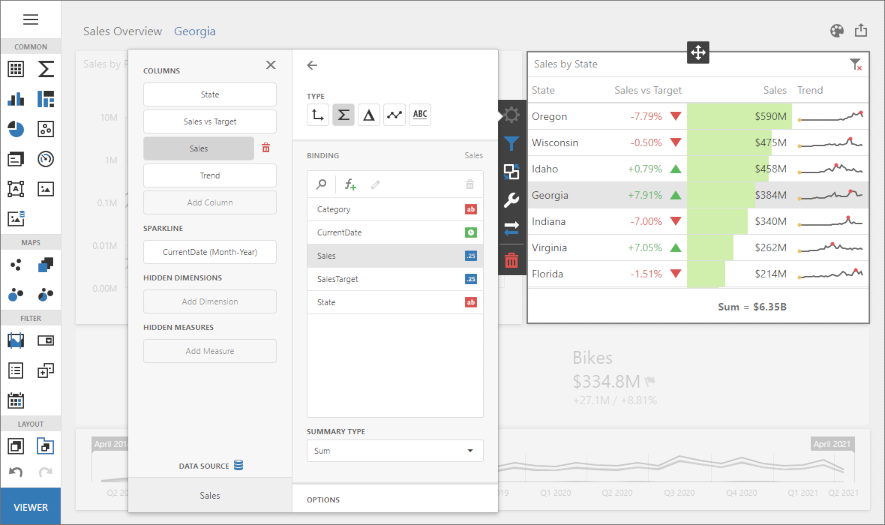The height and width of the screenshot is (525, 885).
Task: Open the Summary Type dropdown
Action: [x=395, y=450]
